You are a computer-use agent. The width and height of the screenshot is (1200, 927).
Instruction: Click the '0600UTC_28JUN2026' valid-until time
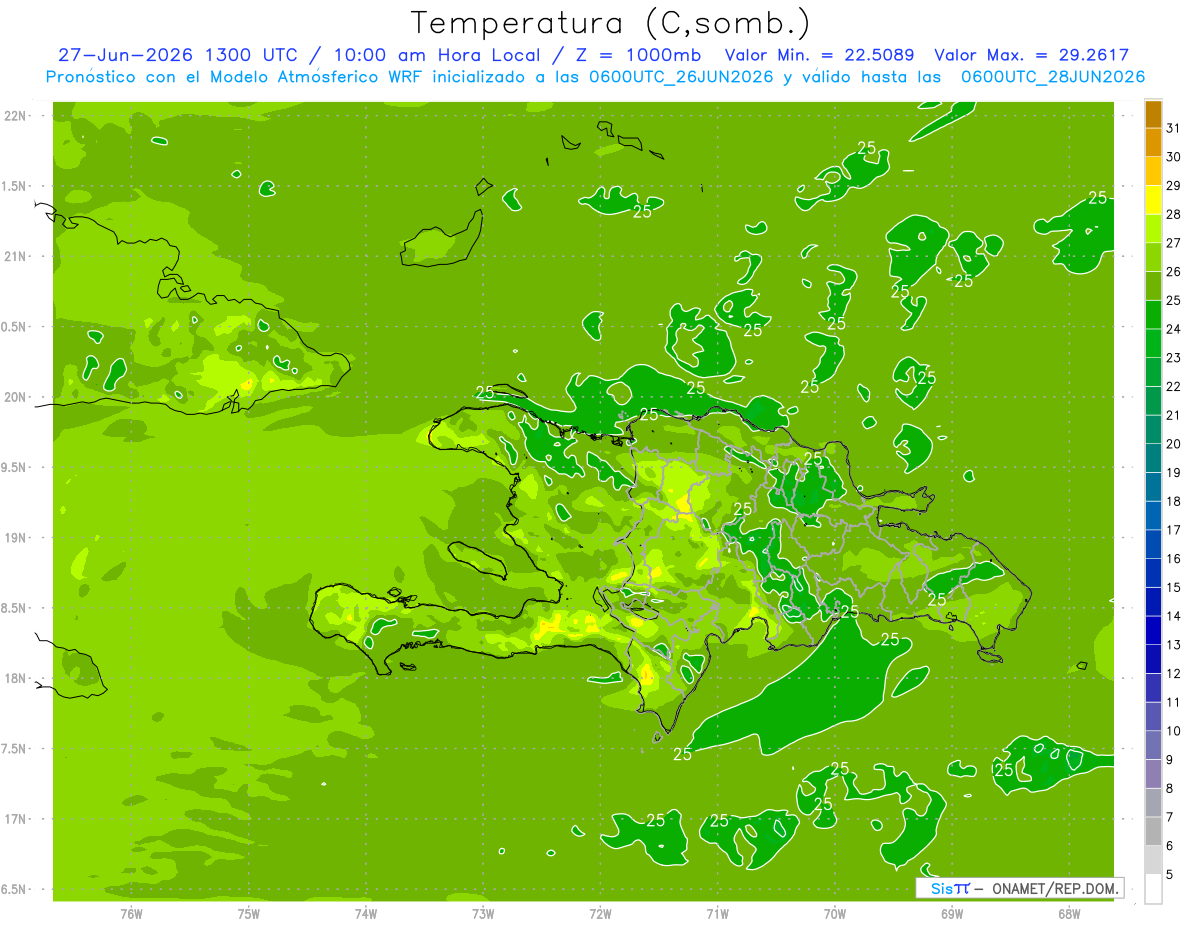coord(1052,77)
